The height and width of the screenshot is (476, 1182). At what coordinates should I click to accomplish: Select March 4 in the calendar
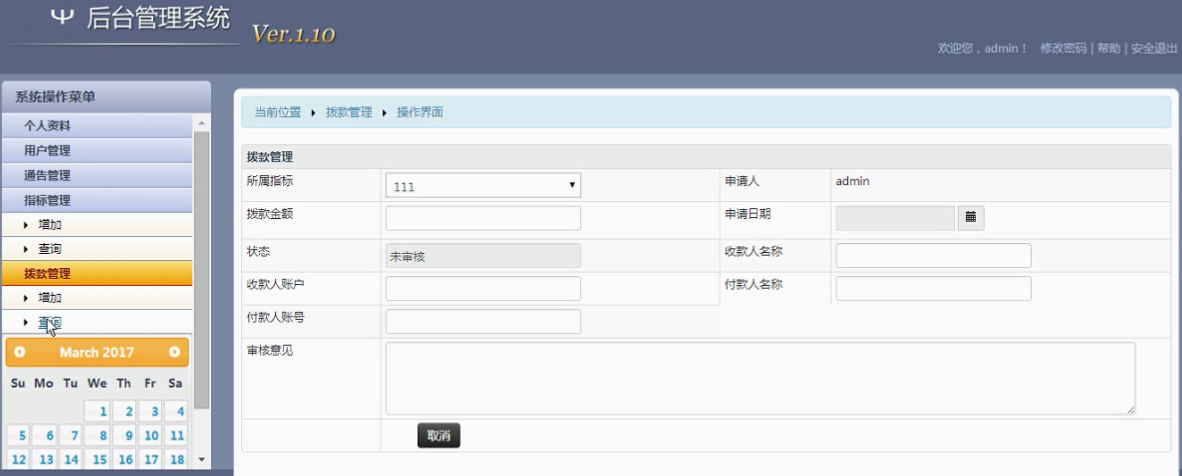tap(176, 412)
